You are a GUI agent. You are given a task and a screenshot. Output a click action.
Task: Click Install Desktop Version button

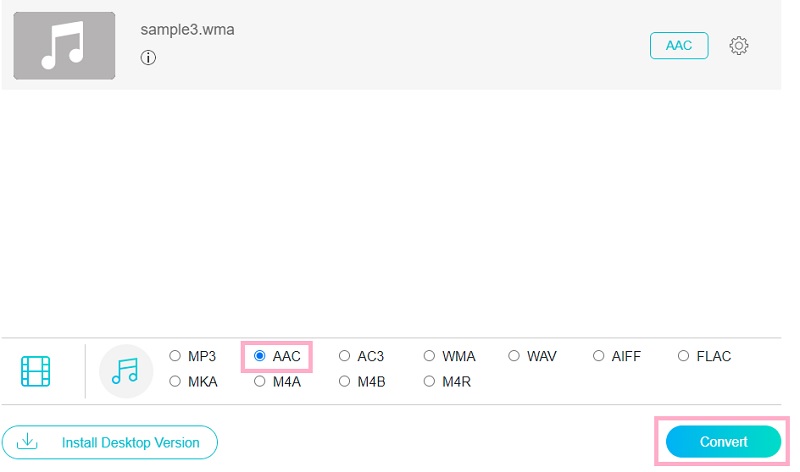click(x=109, y=442)
